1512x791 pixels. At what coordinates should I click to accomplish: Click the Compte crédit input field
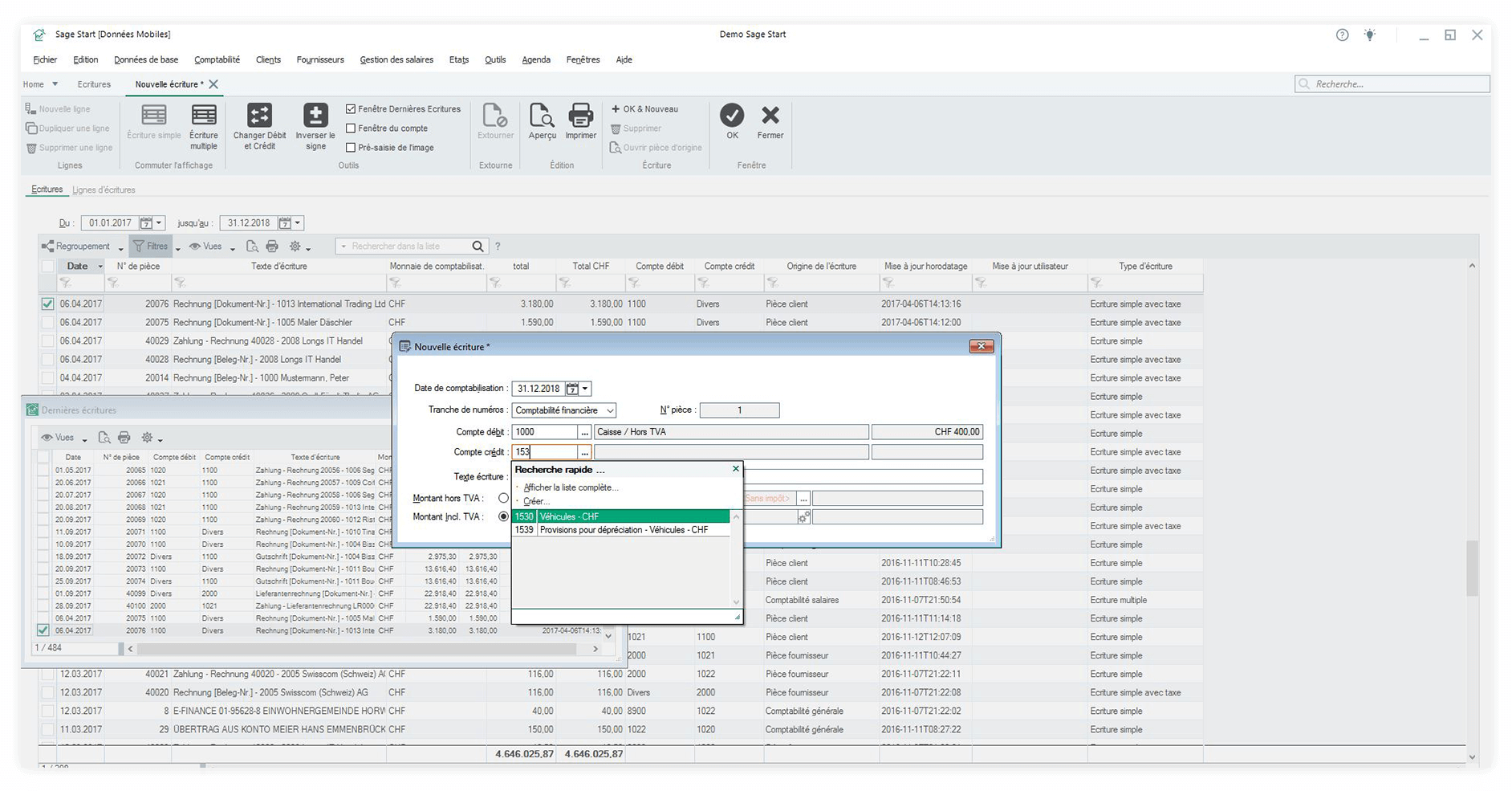pos(545,452)
